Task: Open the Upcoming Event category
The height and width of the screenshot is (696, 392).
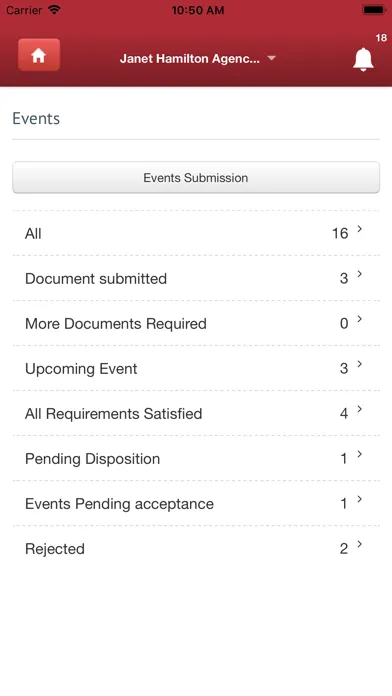Action: 196,368
